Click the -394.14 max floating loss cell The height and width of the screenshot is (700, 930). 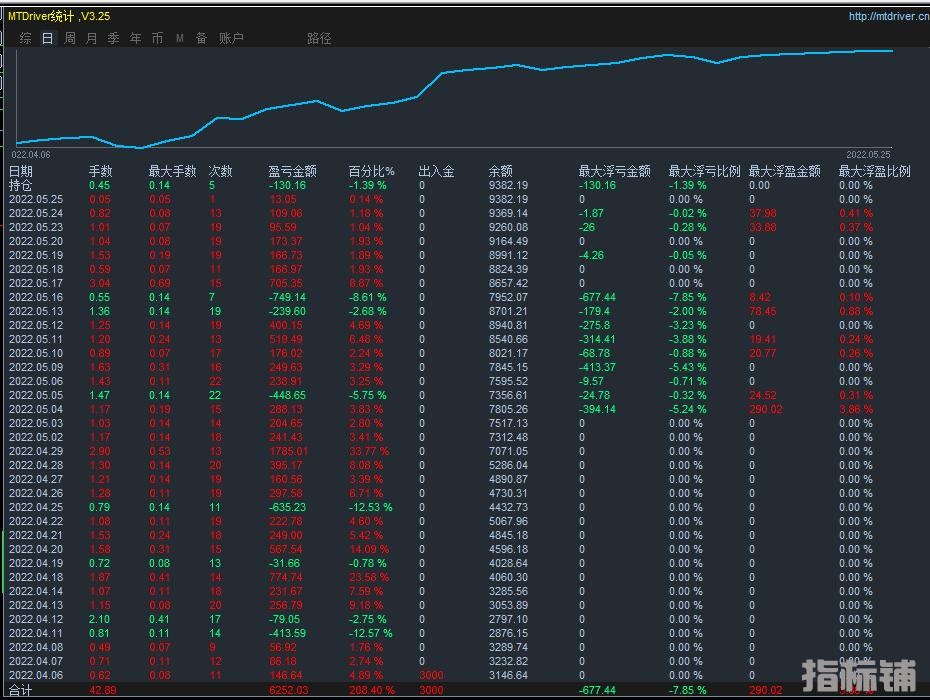pos(597,409)
